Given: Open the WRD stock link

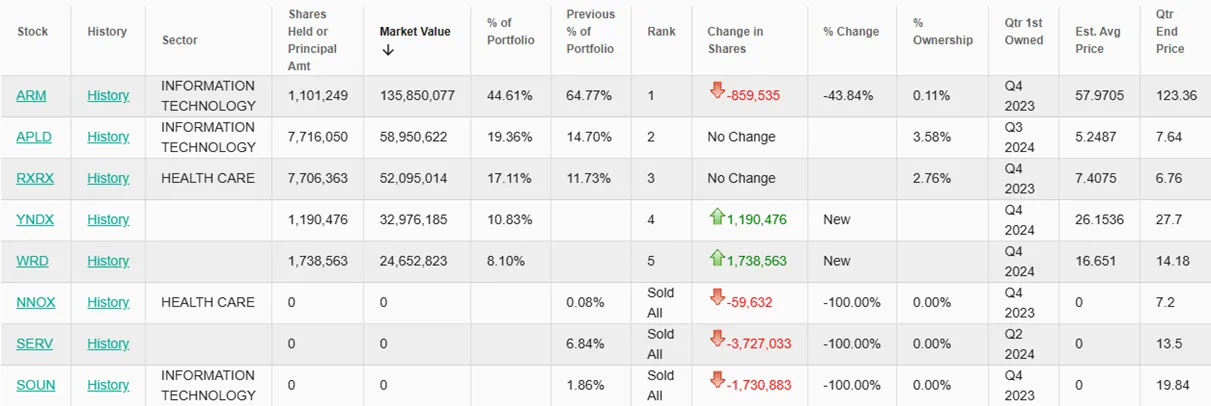Looking at the screenshot, I should point(32,261).
